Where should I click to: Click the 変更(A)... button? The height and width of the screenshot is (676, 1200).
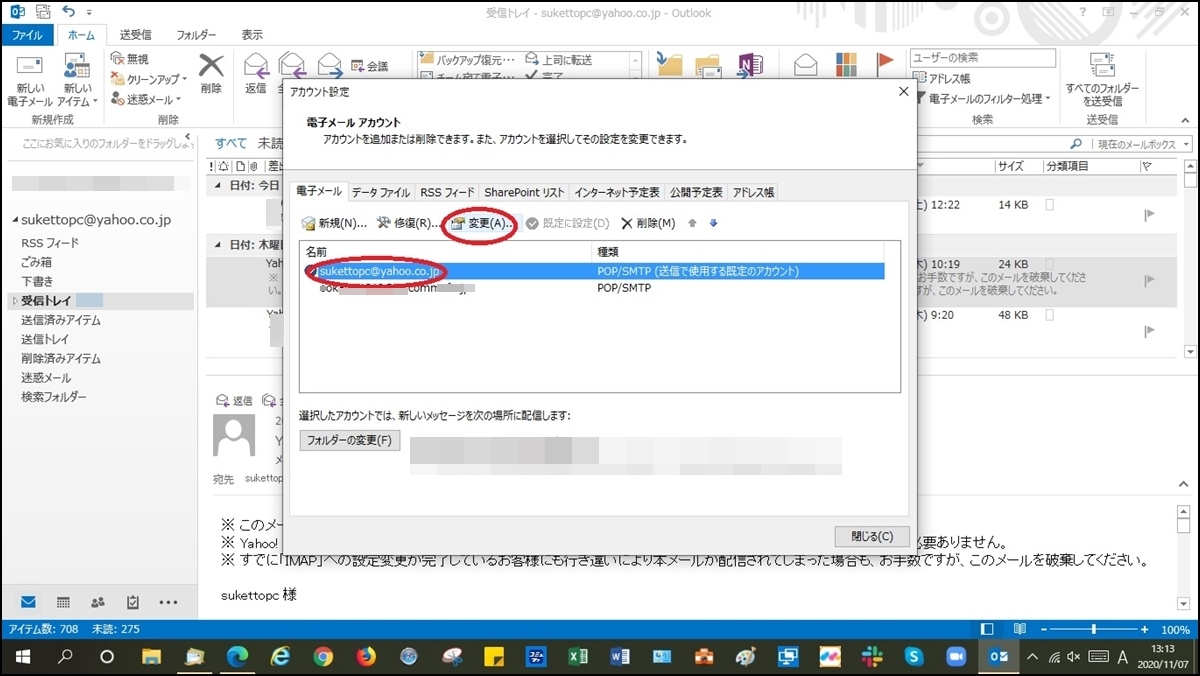pos(481,223)
